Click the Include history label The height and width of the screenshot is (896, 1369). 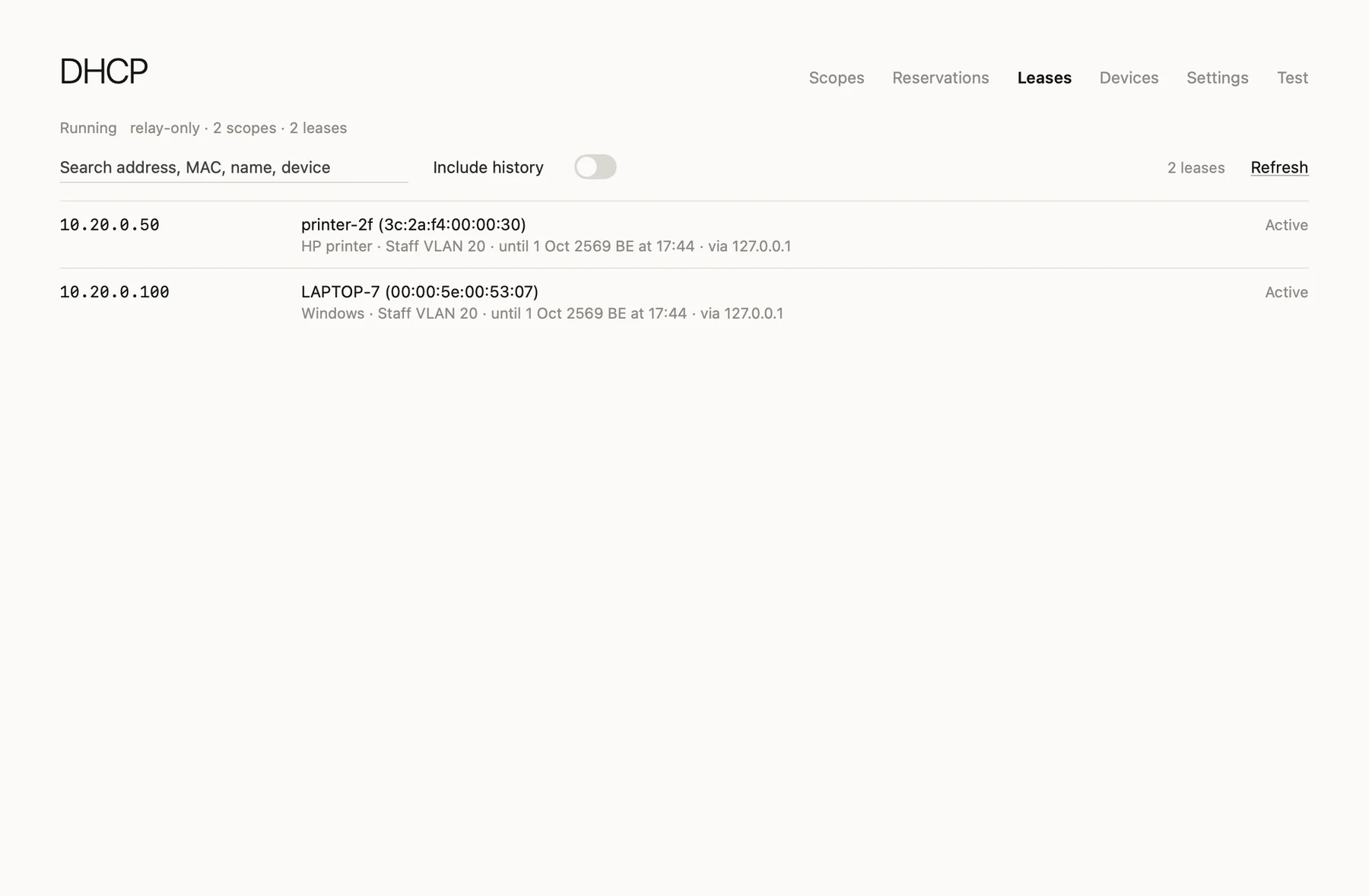(488, 167)
